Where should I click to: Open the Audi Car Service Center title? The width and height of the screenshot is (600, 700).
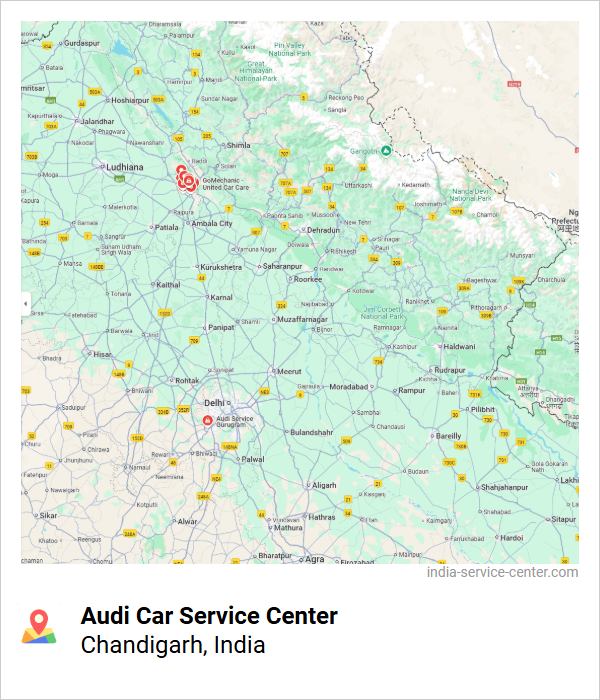click(209, 616)
